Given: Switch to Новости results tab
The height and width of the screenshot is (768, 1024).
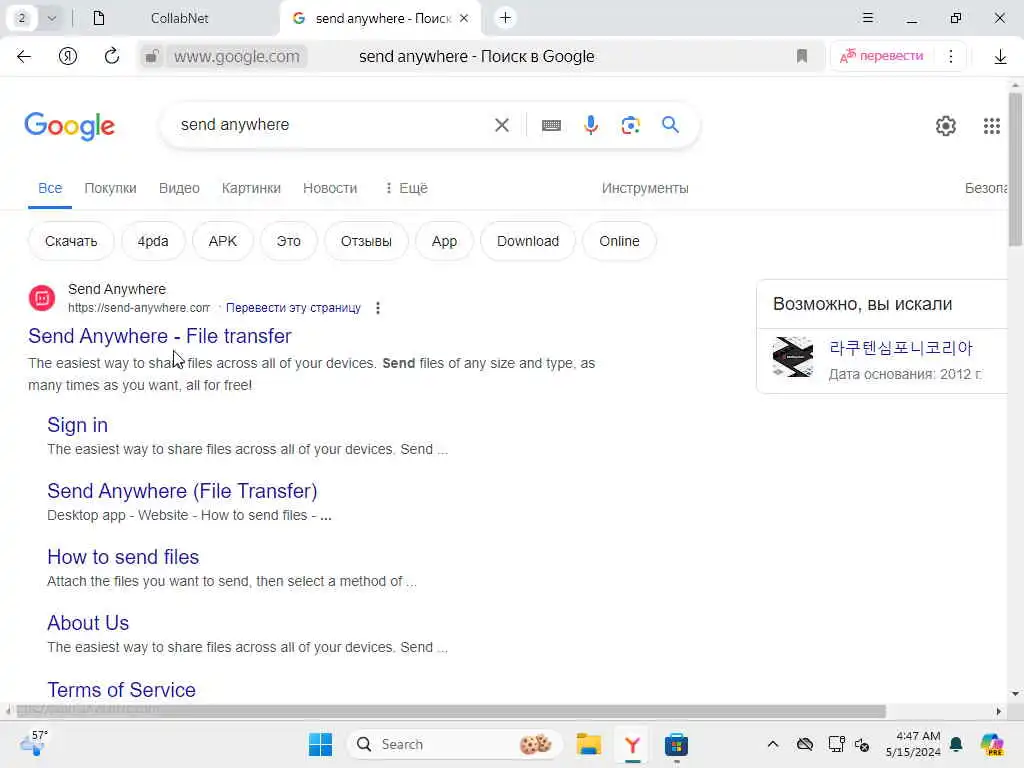Looking at the screenshot, I should click(x=330, y=188).
